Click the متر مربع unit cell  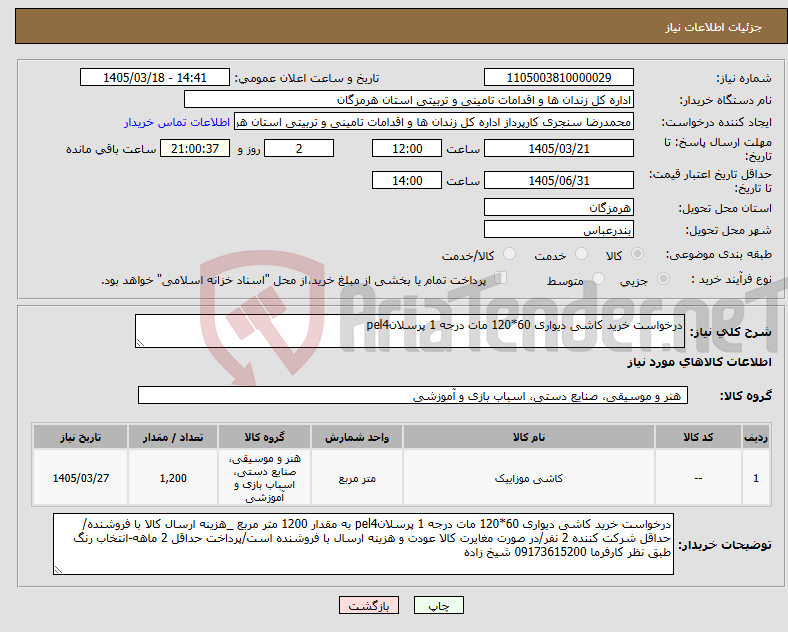pyautogui.click(x=357, y=478)
